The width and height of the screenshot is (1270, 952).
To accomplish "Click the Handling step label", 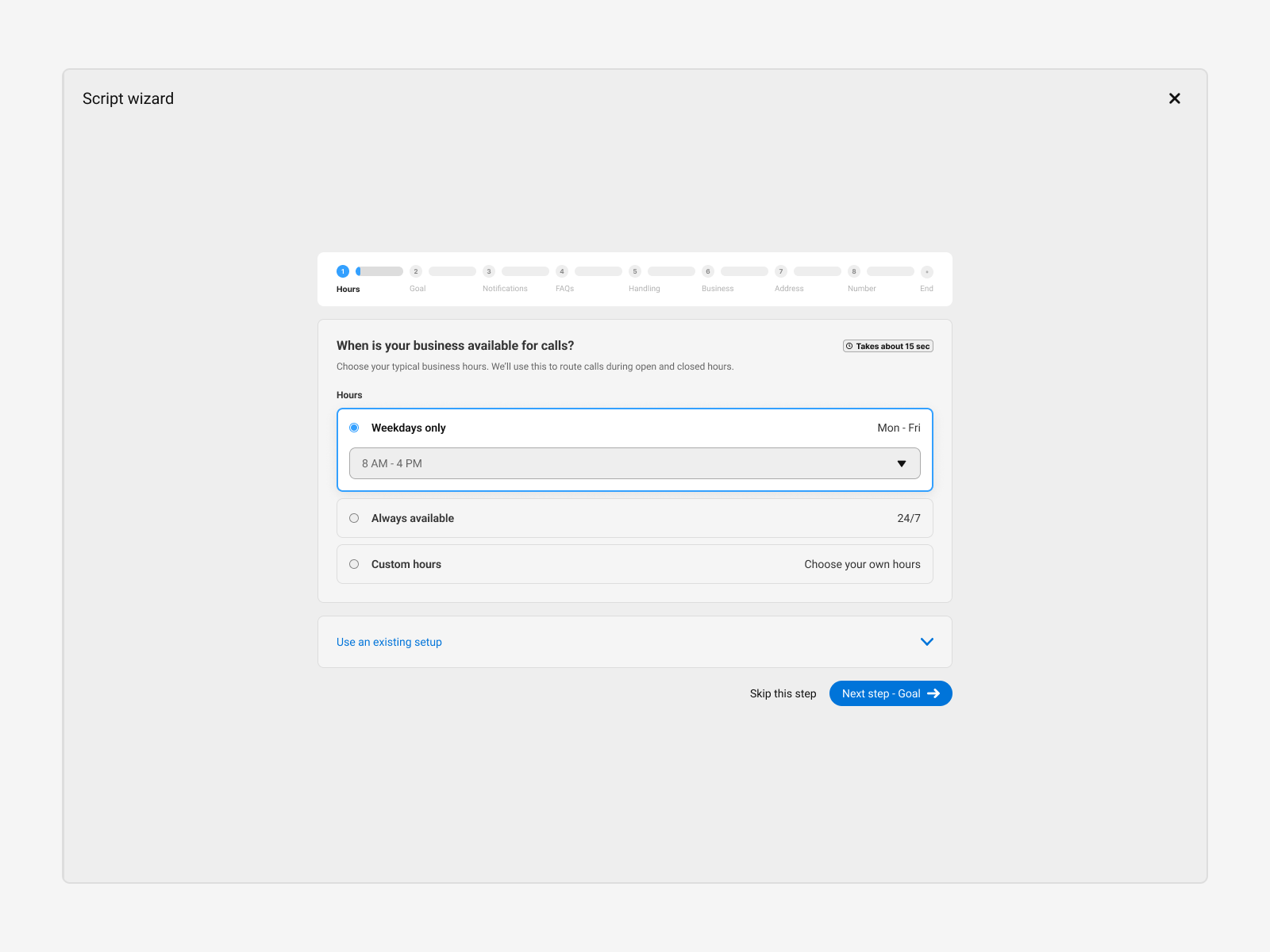I will pyautogui.click(x=645, y=289).
